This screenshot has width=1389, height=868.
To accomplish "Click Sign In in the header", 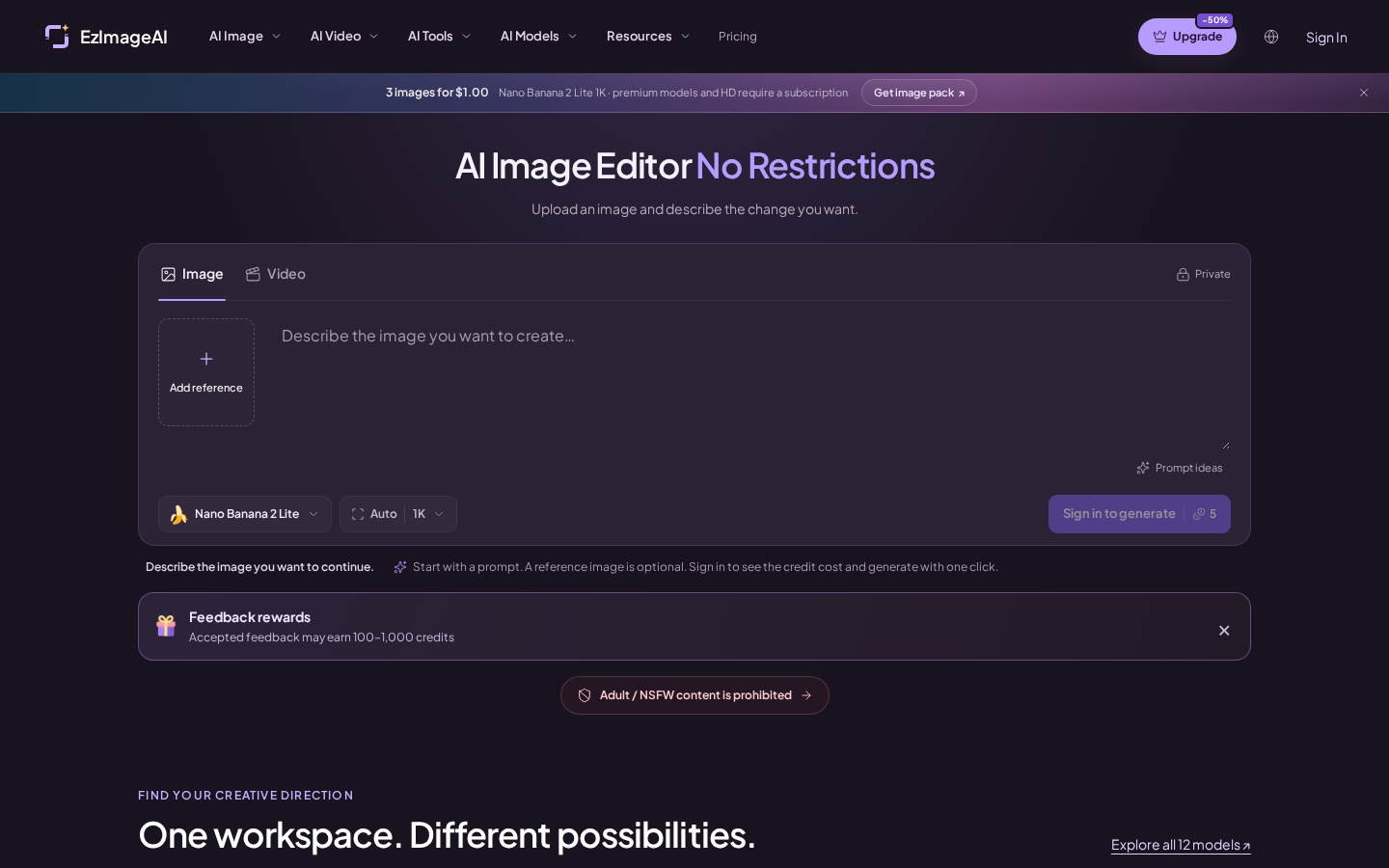I will tap(1326, 38).
